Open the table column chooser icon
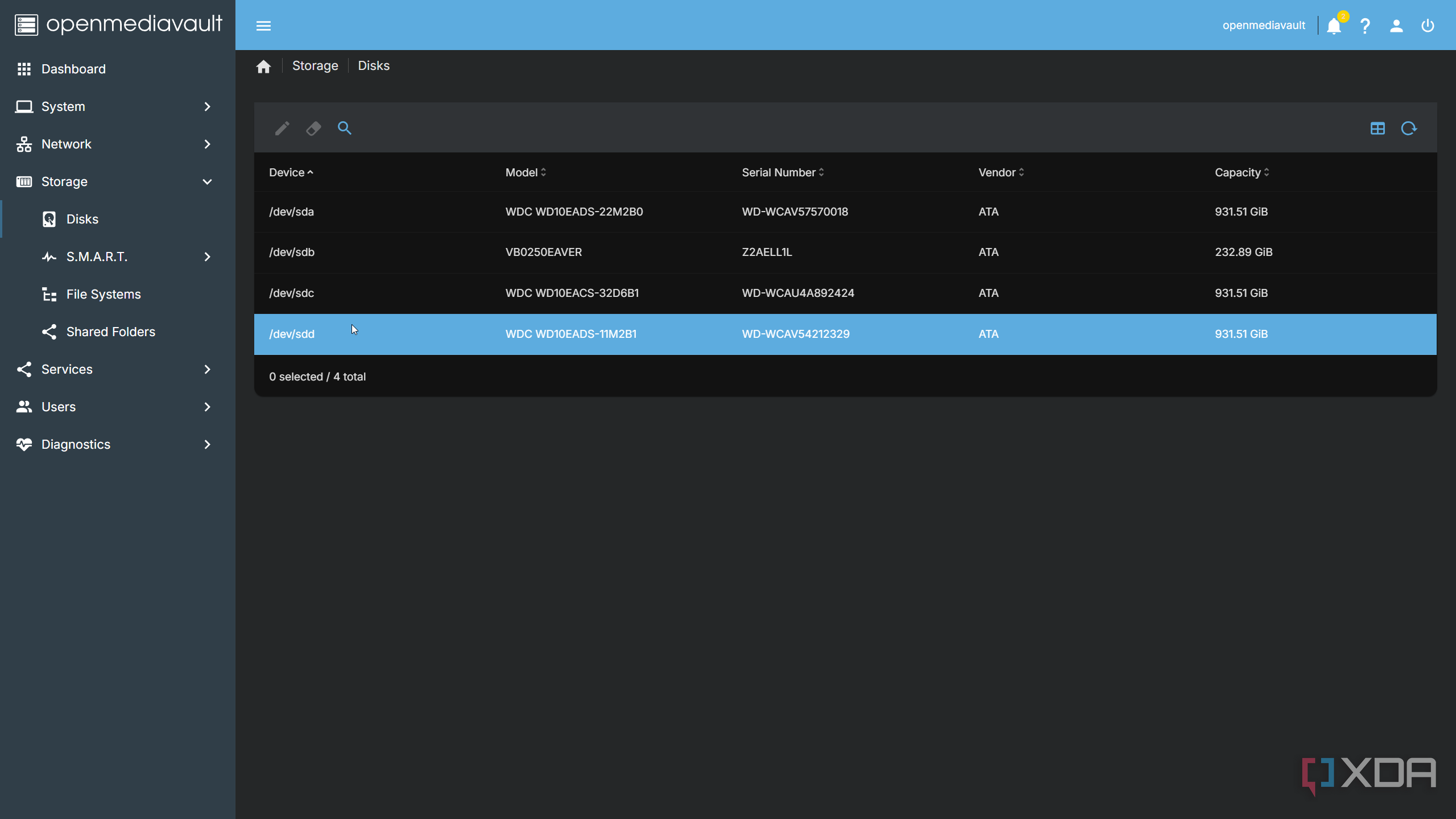Screen dimensions: 1456x819 [x=1378, y=128]
